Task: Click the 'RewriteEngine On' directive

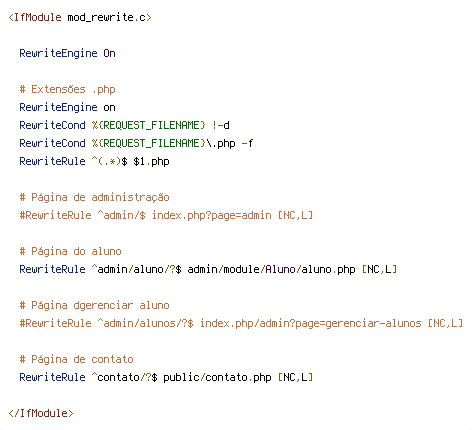Action: pyautogui.click(x=67, y=53)
